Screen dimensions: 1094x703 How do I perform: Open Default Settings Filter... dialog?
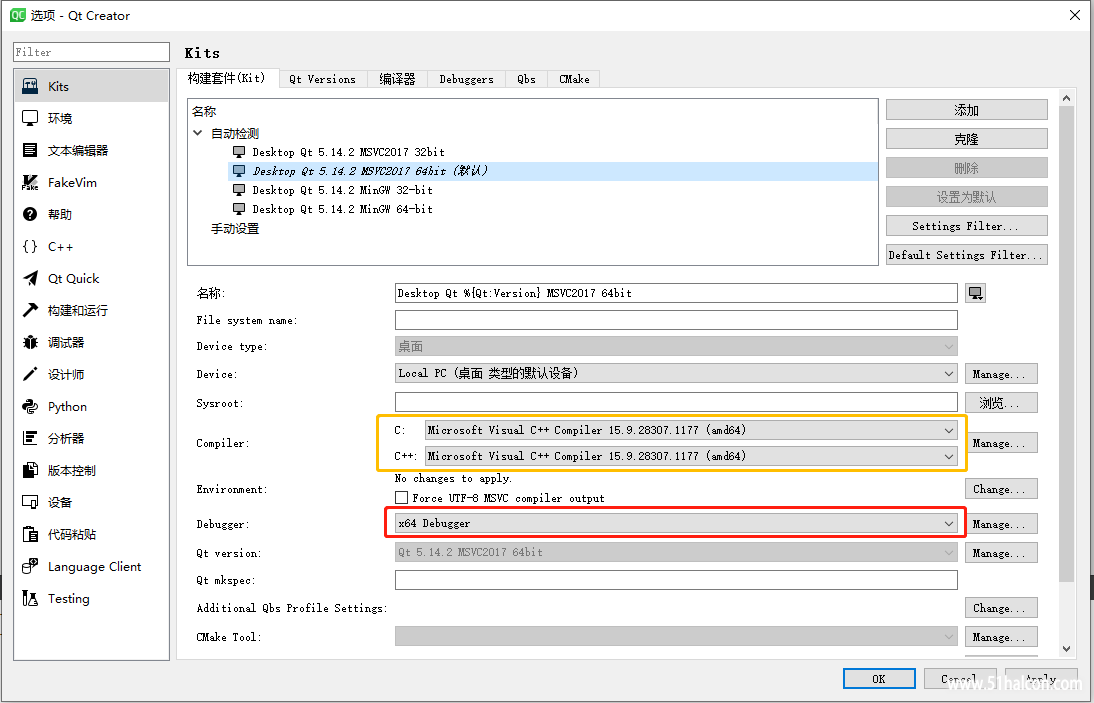coord(966,255)
